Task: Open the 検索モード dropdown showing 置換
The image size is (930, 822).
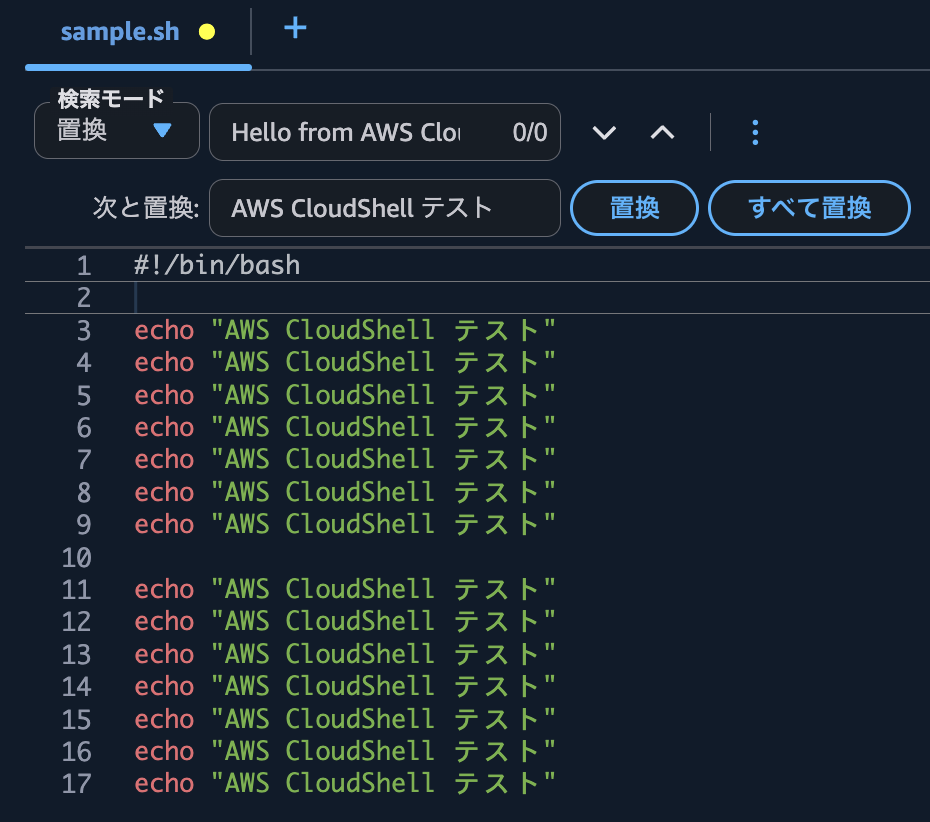Action: pyautogui.click(x=117, y=130)
